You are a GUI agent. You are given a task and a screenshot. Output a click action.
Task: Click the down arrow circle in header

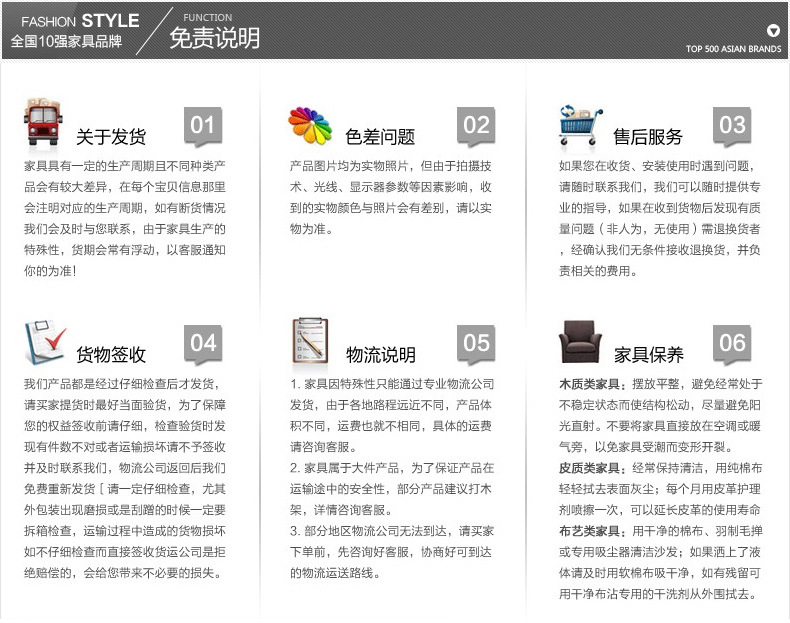pyautogui.click(x=773, y=31)
